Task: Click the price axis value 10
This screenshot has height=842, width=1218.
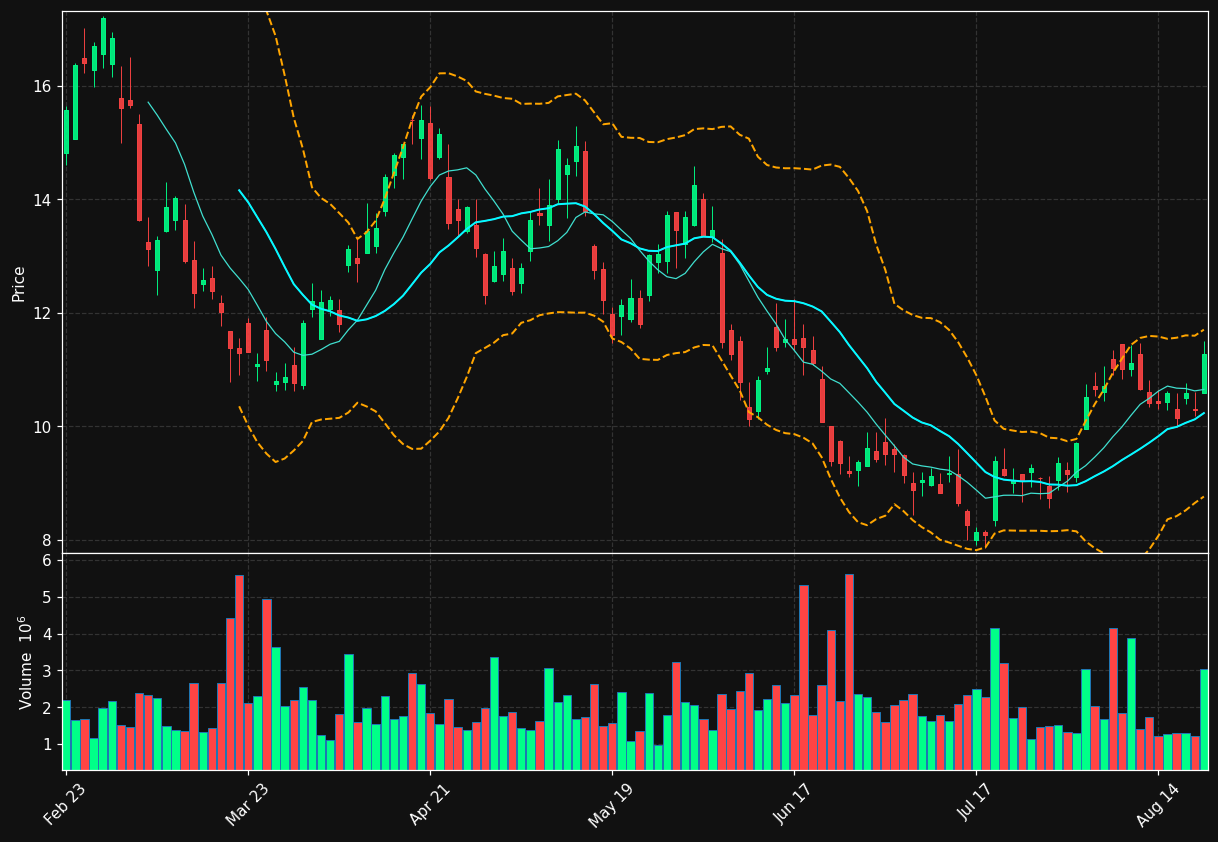Action: click(x=42, y=427)
